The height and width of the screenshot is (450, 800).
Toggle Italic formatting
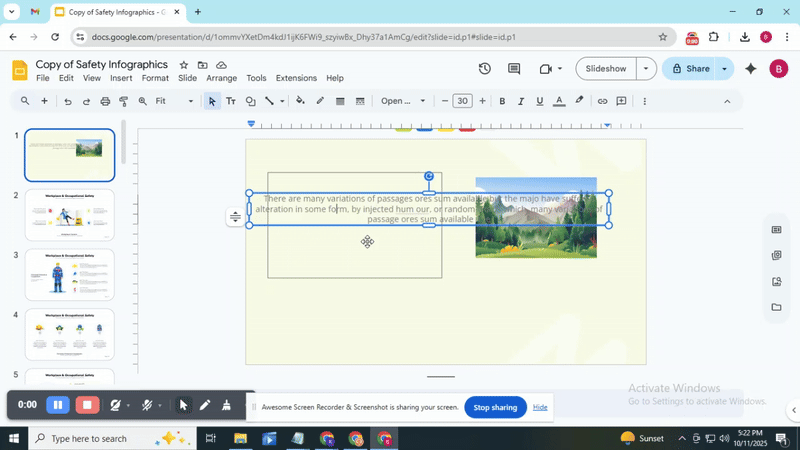point(521,101)
